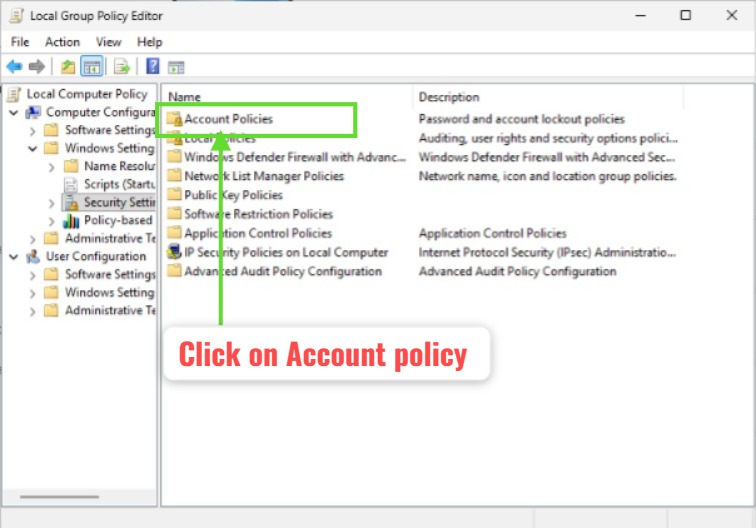Select IP Security Policies on Local Computer
This screenshot has width=756, height=528.
coord(285,253)
